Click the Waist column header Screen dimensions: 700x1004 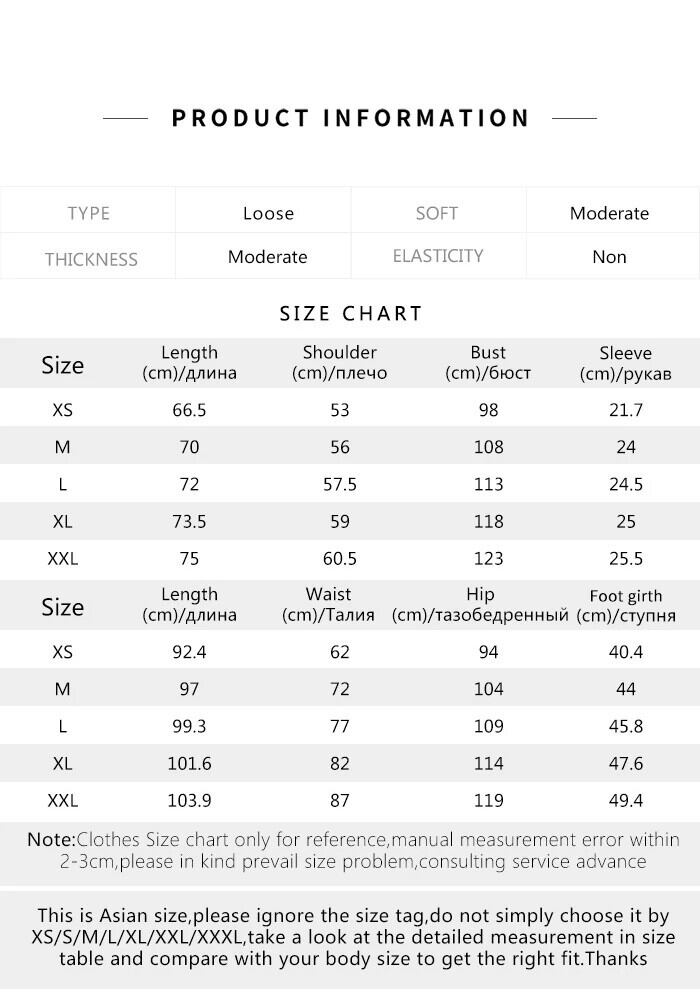[328, 605]
